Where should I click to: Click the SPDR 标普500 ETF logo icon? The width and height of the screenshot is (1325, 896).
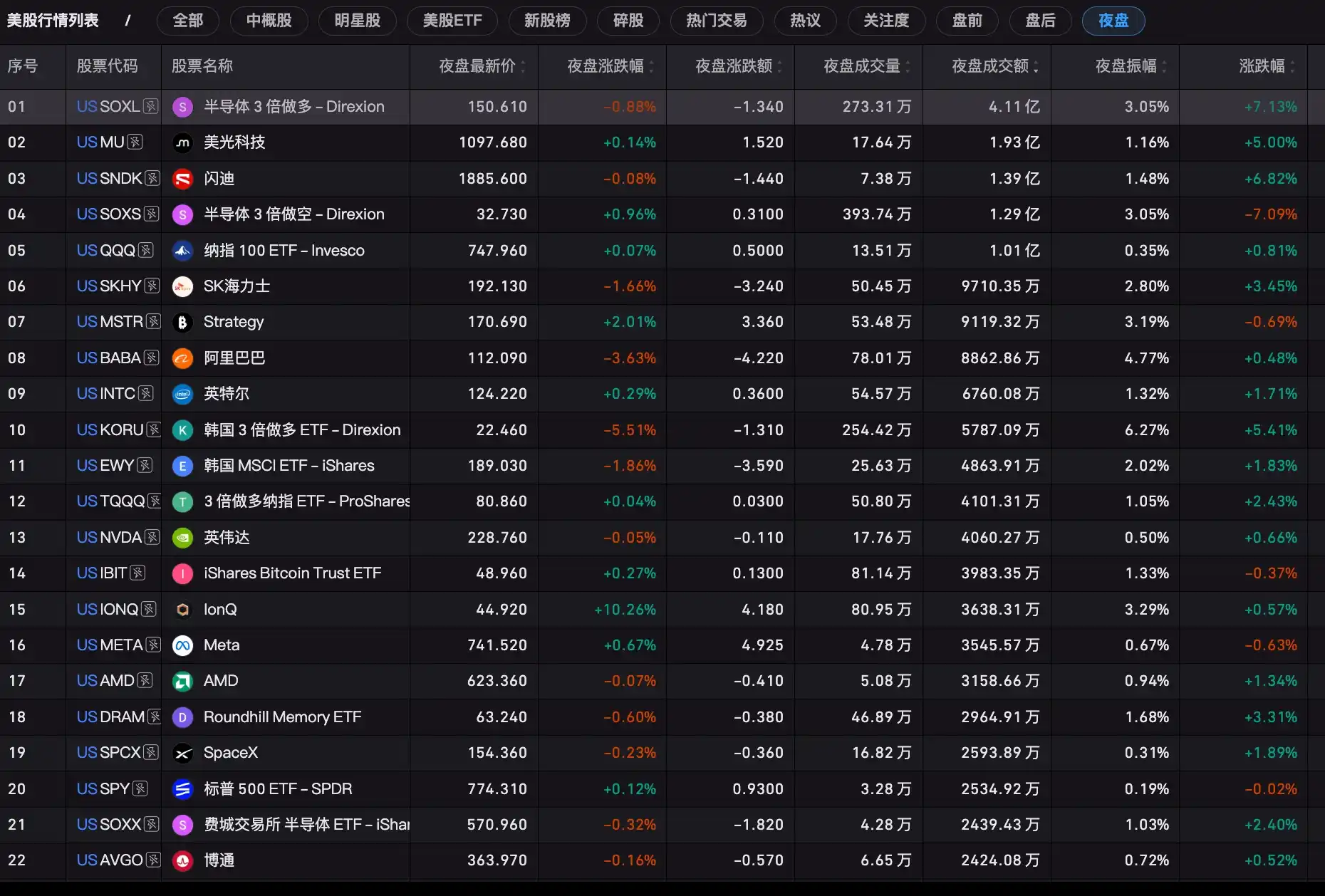183,789
